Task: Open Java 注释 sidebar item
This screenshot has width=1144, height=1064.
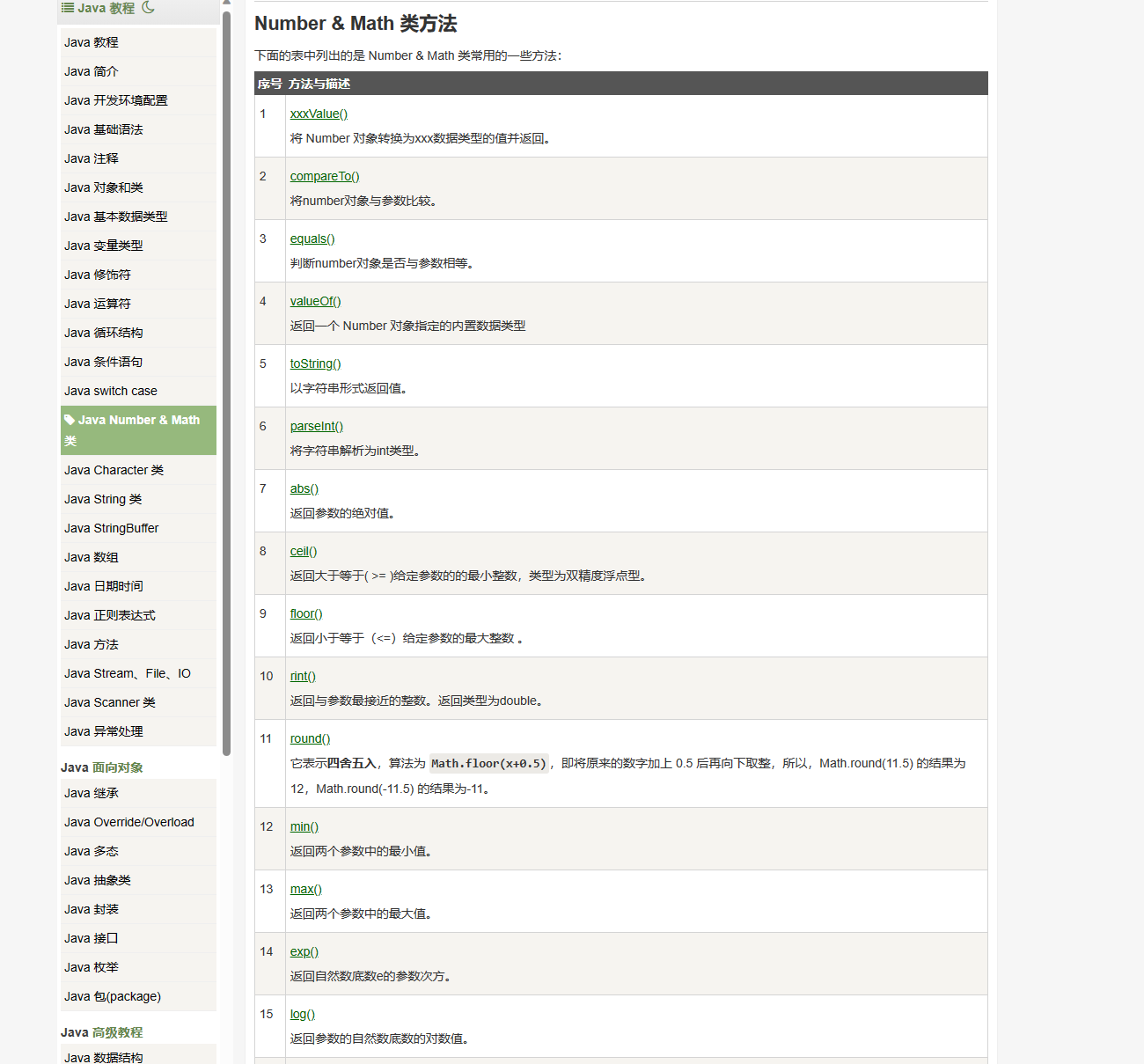Action: click(x=138, y=158)
